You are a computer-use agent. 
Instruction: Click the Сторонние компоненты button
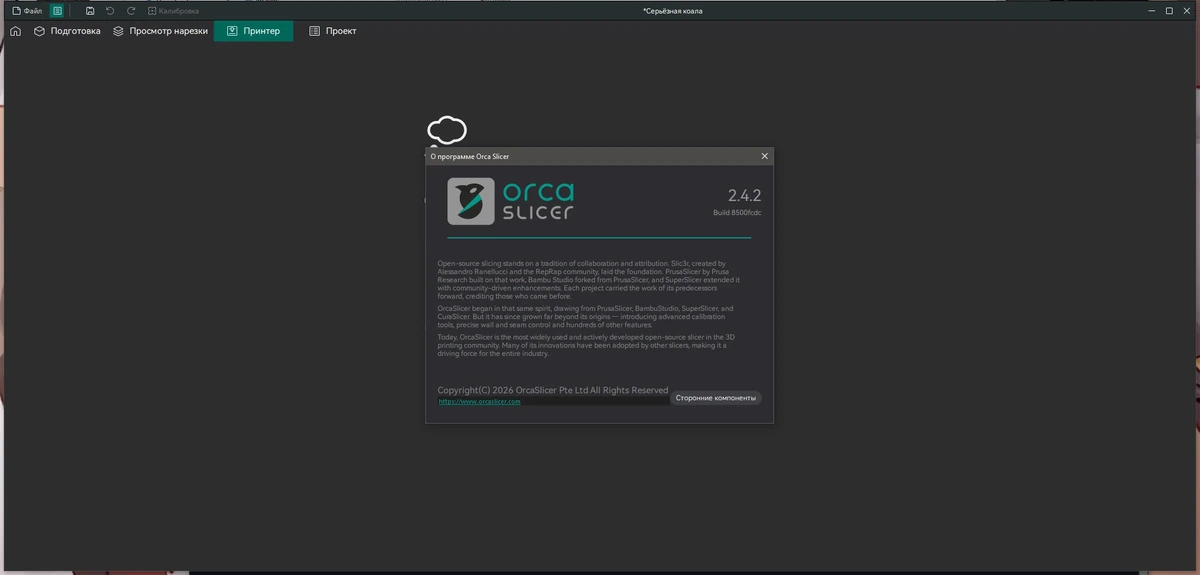pos(715,398)
